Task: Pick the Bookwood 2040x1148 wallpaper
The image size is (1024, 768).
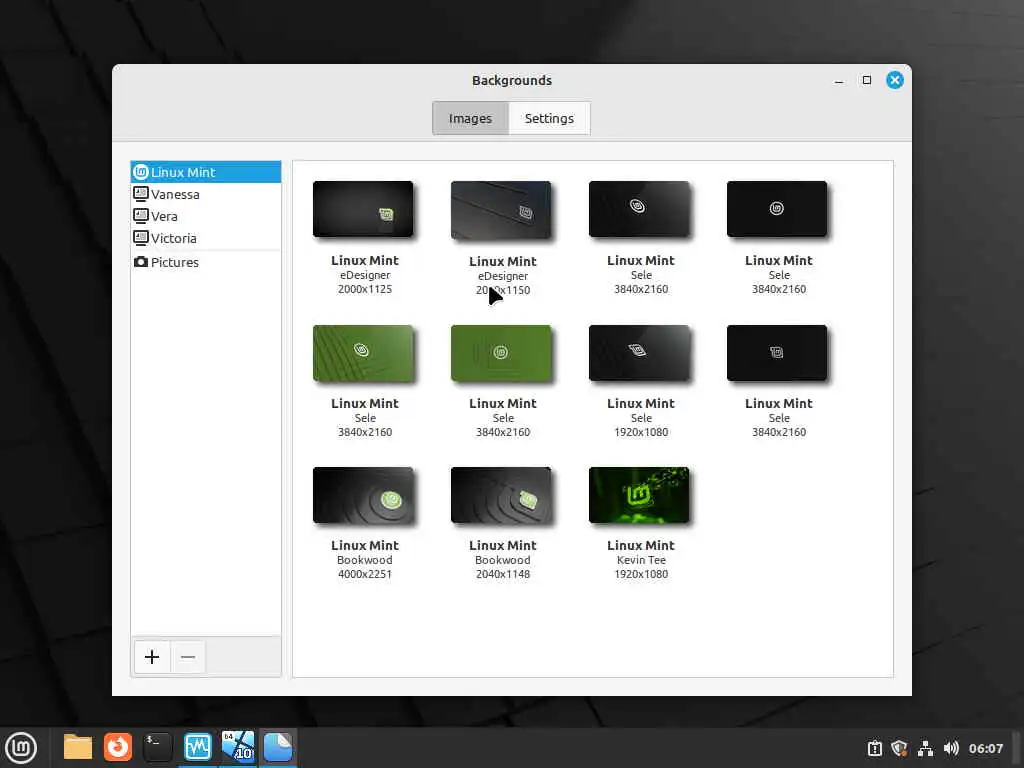Action: click(x=501, y=495)
